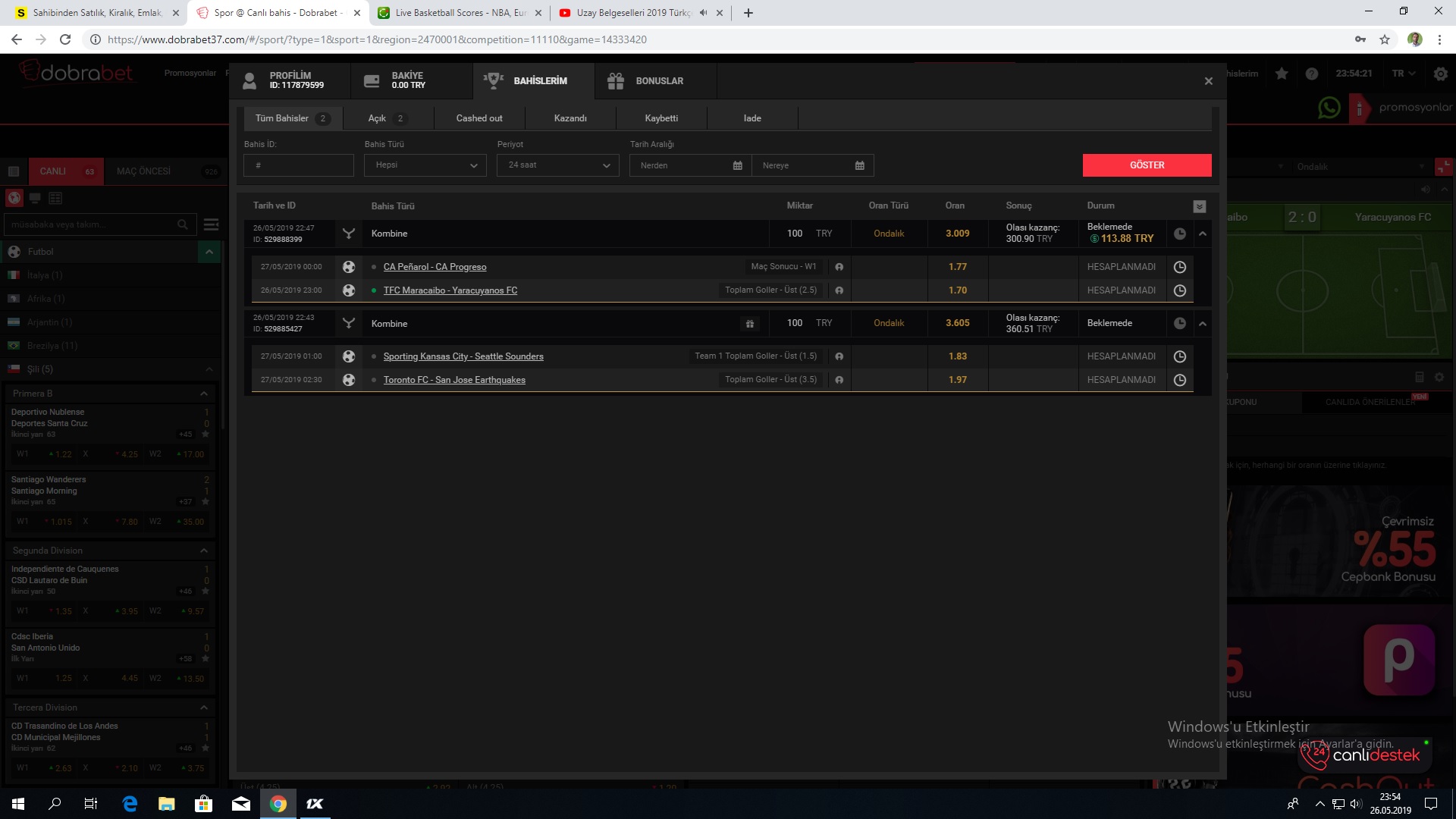This screenshot has width=1456, height=819.
Task: Open the Bahis Türü Hepsi dropdown
Action: click(425, 165)
